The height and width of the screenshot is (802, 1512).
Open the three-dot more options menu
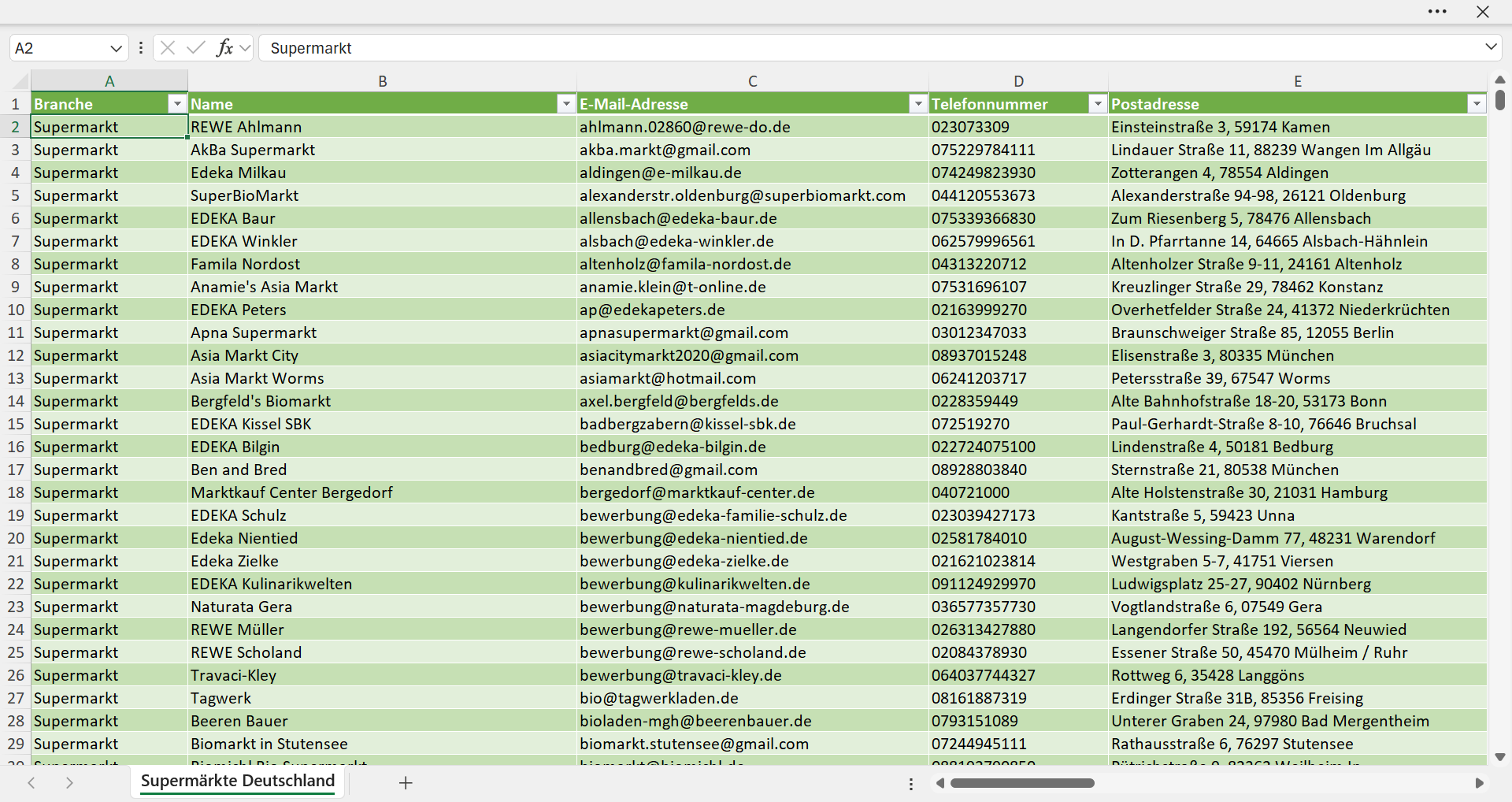1437,12
